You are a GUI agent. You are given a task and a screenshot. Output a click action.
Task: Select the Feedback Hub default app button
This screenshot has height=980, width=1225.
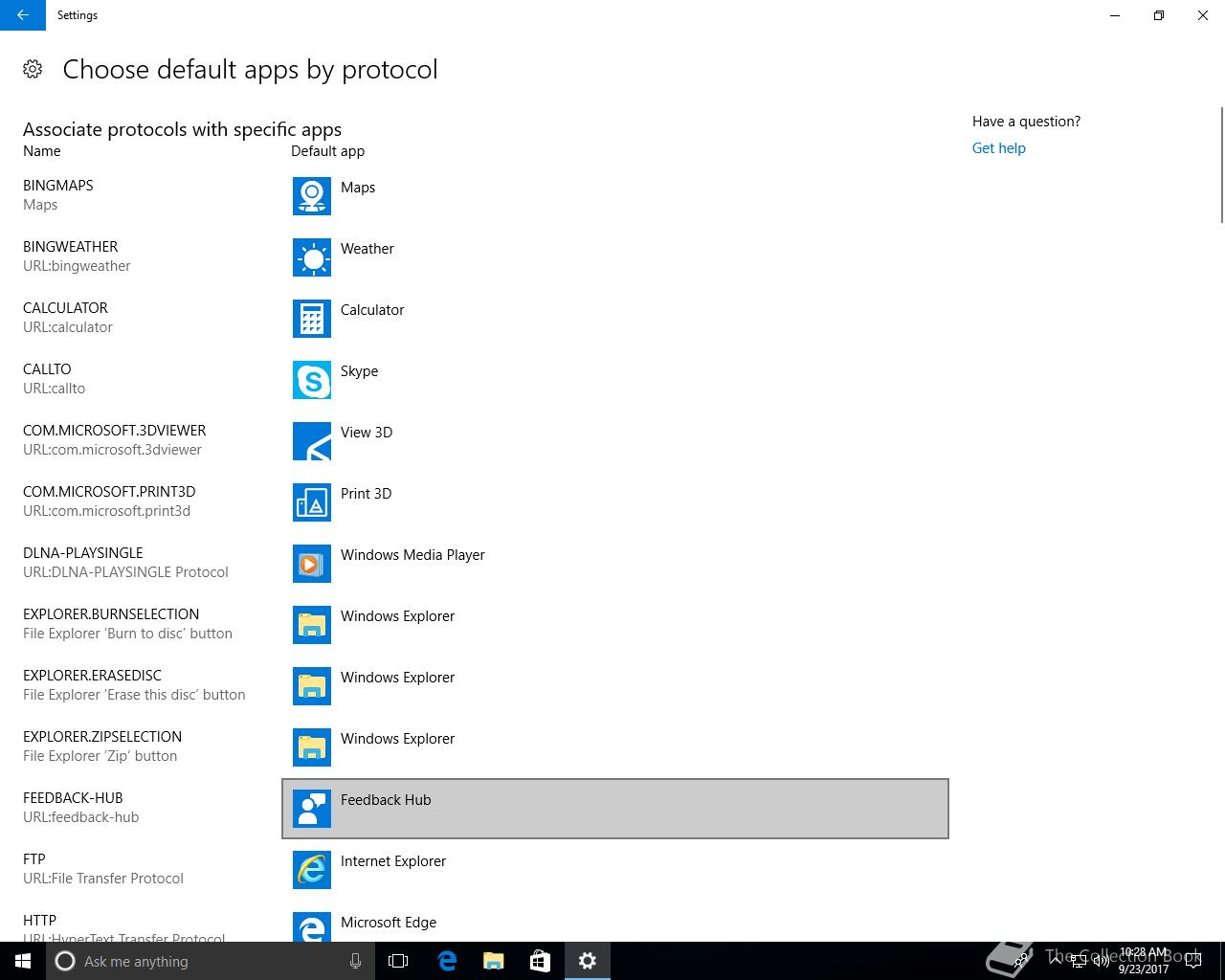pos(615,809)
